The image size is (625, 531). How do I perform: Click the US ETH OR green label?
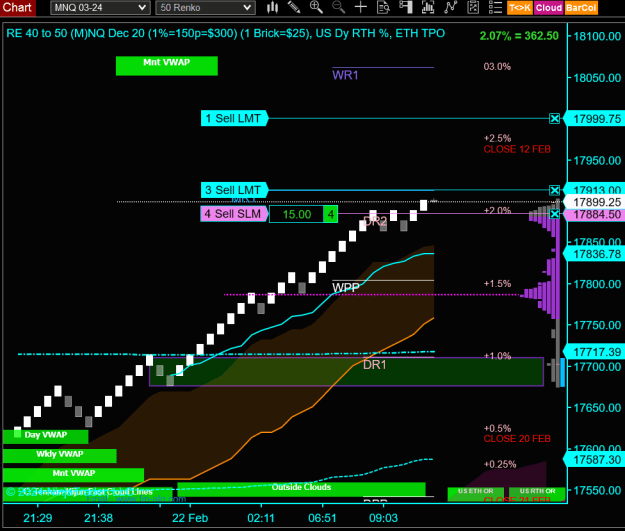[x=476, y=494]
